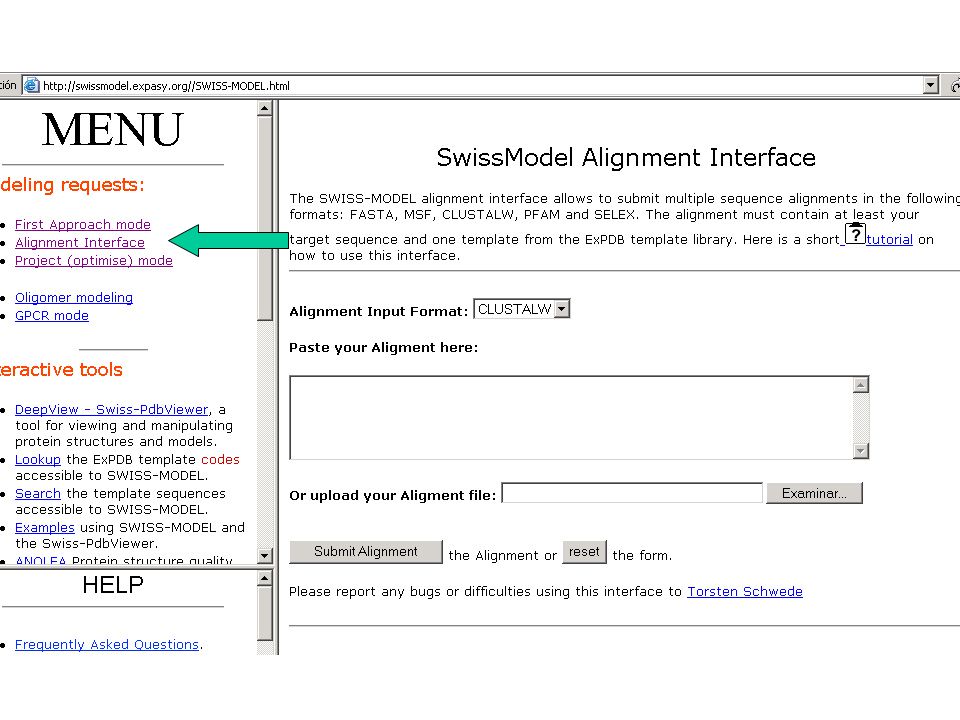960x720 pixels.
Task: Click the 'Paste your Aligment here:' label
Action: tap(383, 348)
